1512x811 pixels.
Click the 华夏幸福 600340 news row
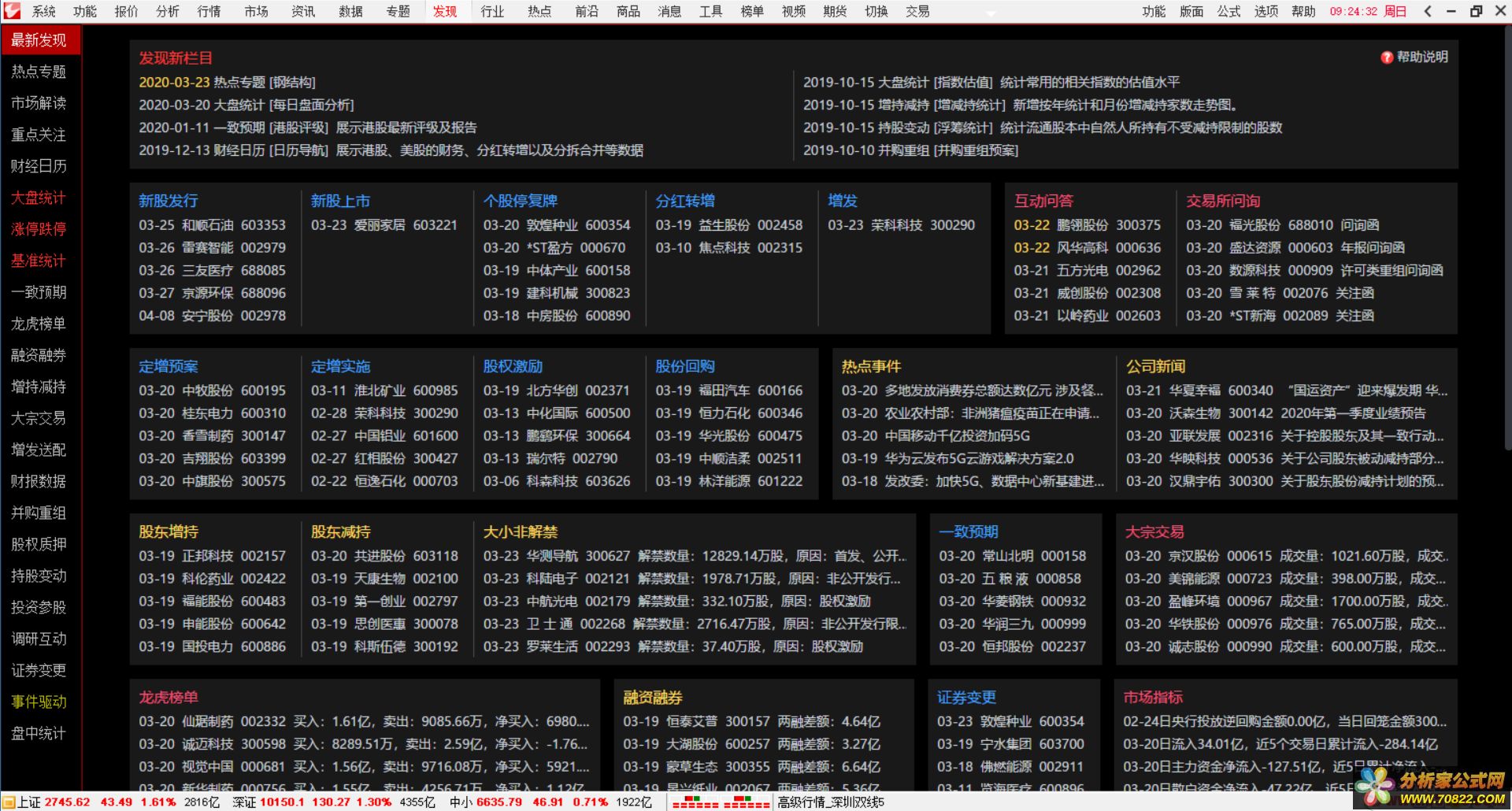(x=1287, y=391)
